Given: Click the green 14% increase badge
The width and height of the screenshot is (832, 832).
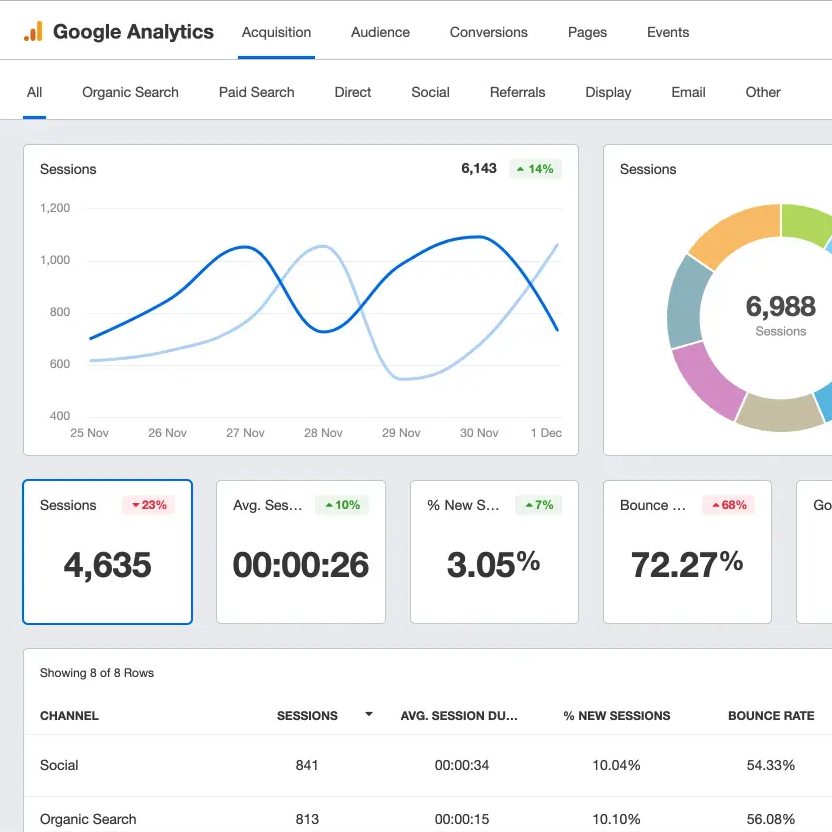Looking at the screenshot, I should point(535,169).
